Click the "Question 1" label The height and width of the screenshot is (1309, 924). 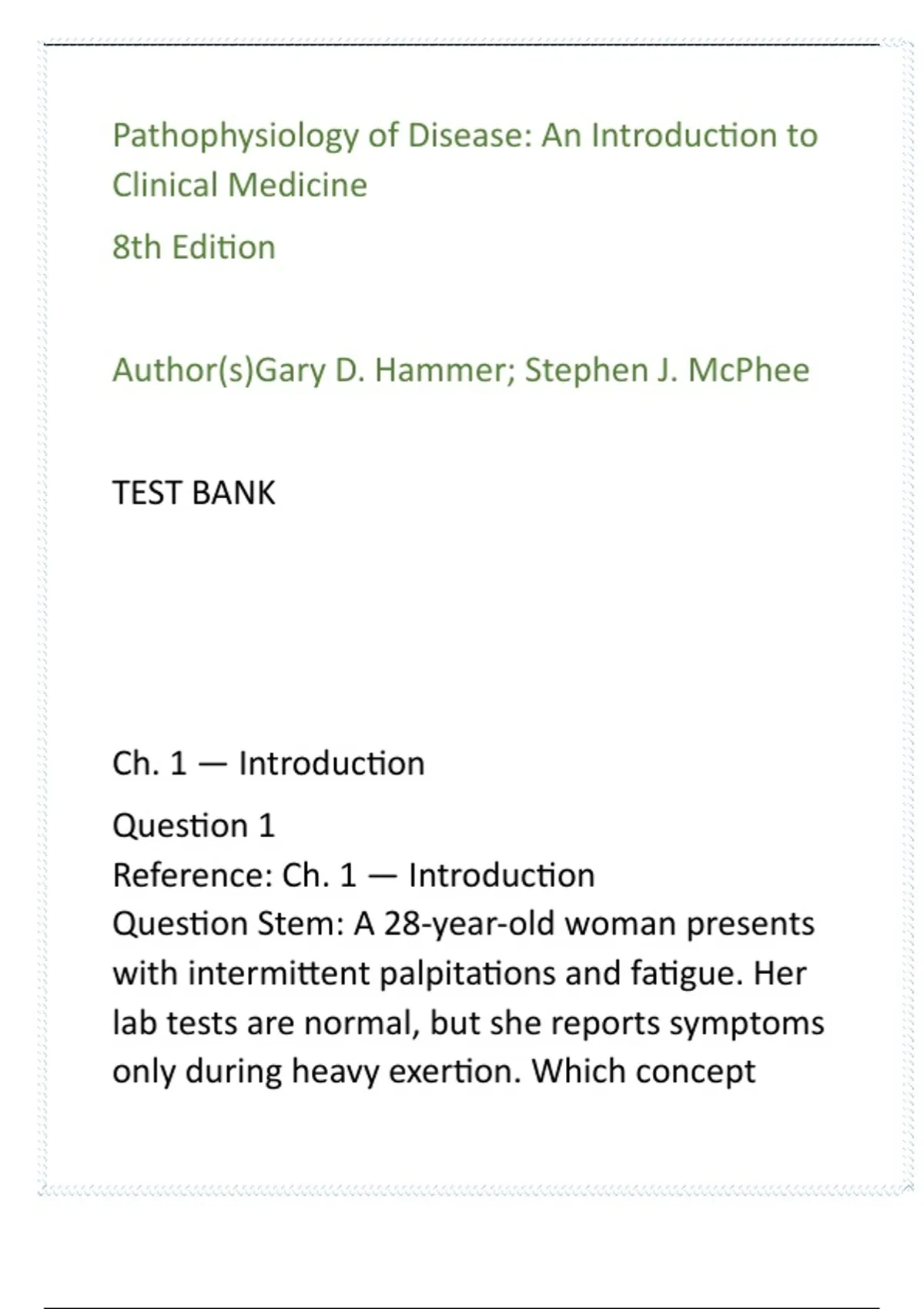[193, 826]
